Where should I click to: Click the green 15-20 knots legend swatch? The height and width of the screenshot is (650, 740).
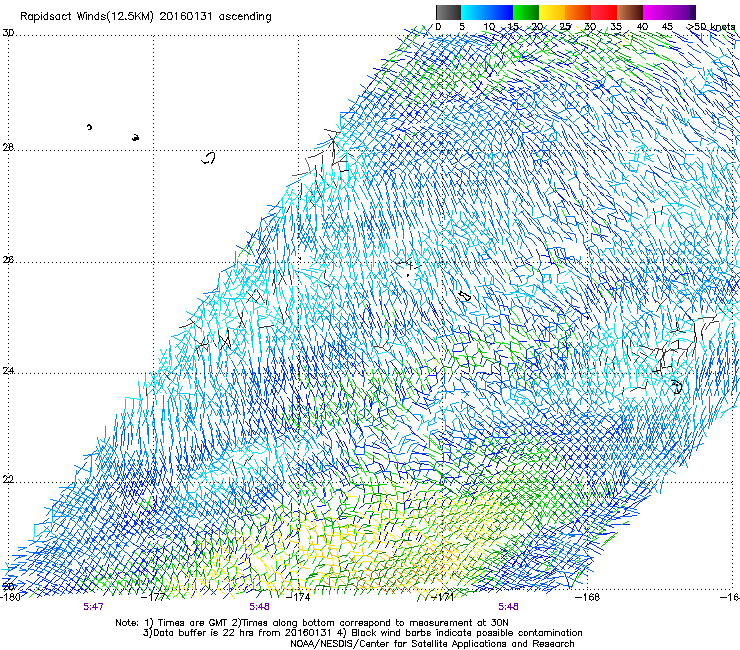(x=526, y=12)
